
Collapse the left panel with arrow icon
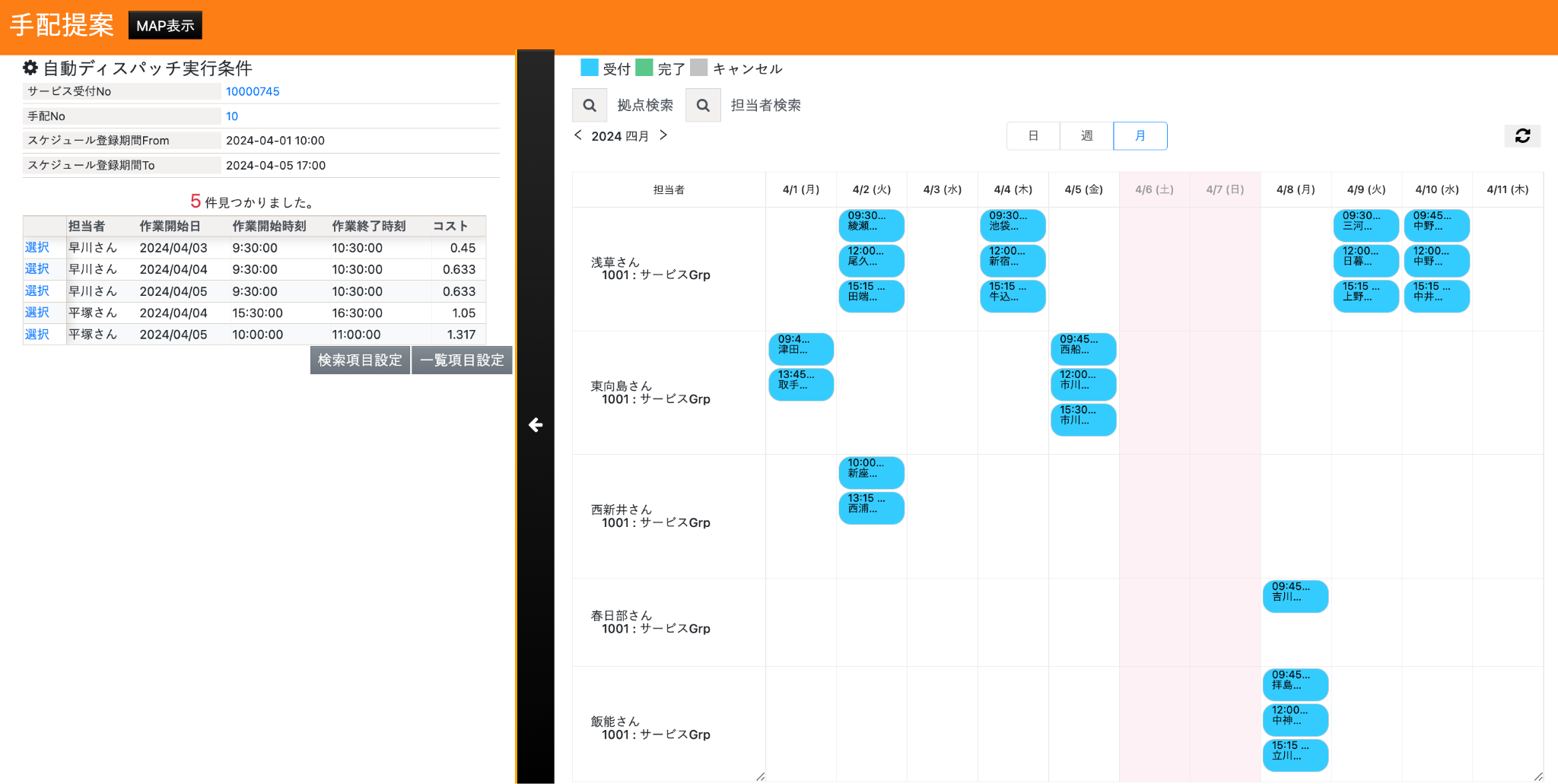tap(536, 424)
